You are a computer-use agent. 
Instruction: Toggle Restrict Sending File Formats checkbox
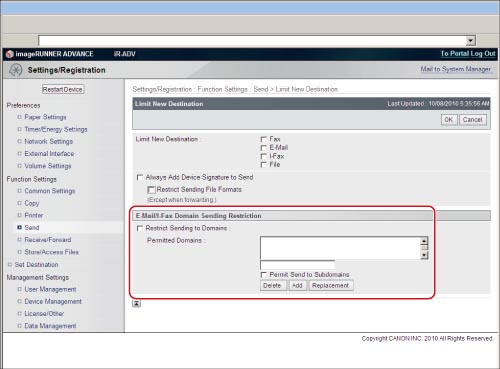151,190
